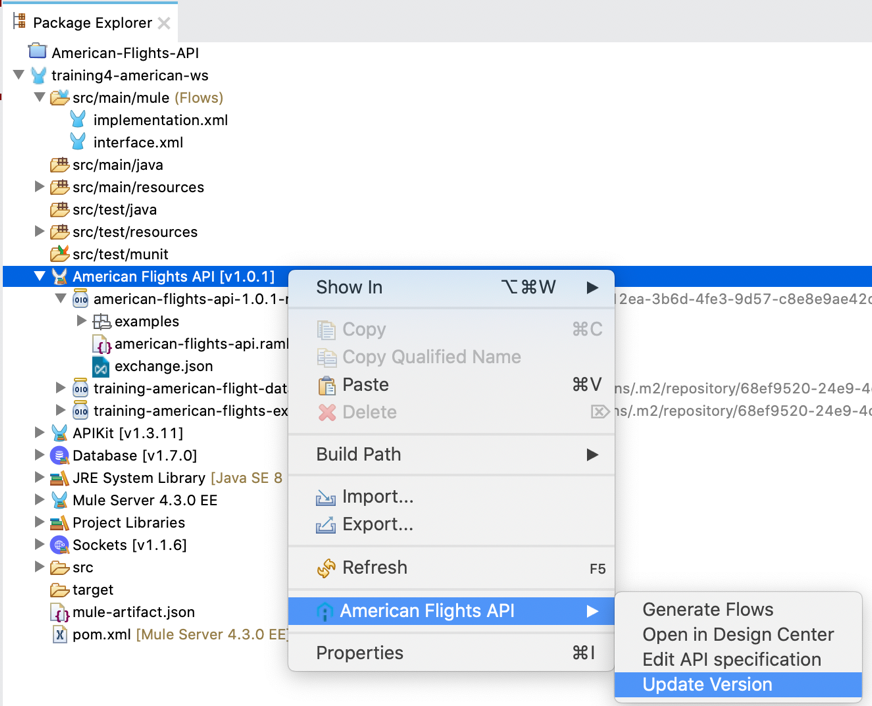Close the Package Explorer tab
This screenshot has height=706, width=872.
[164, 23]
